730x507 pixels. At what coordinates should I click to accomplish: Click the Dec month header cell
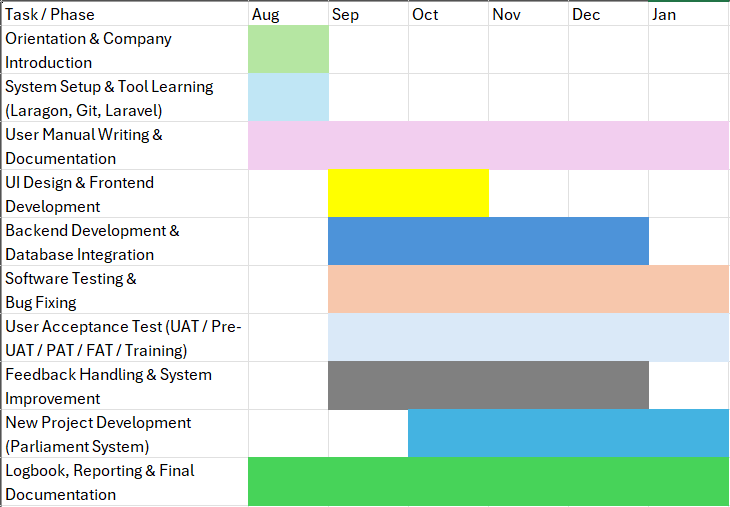(608, 14)
